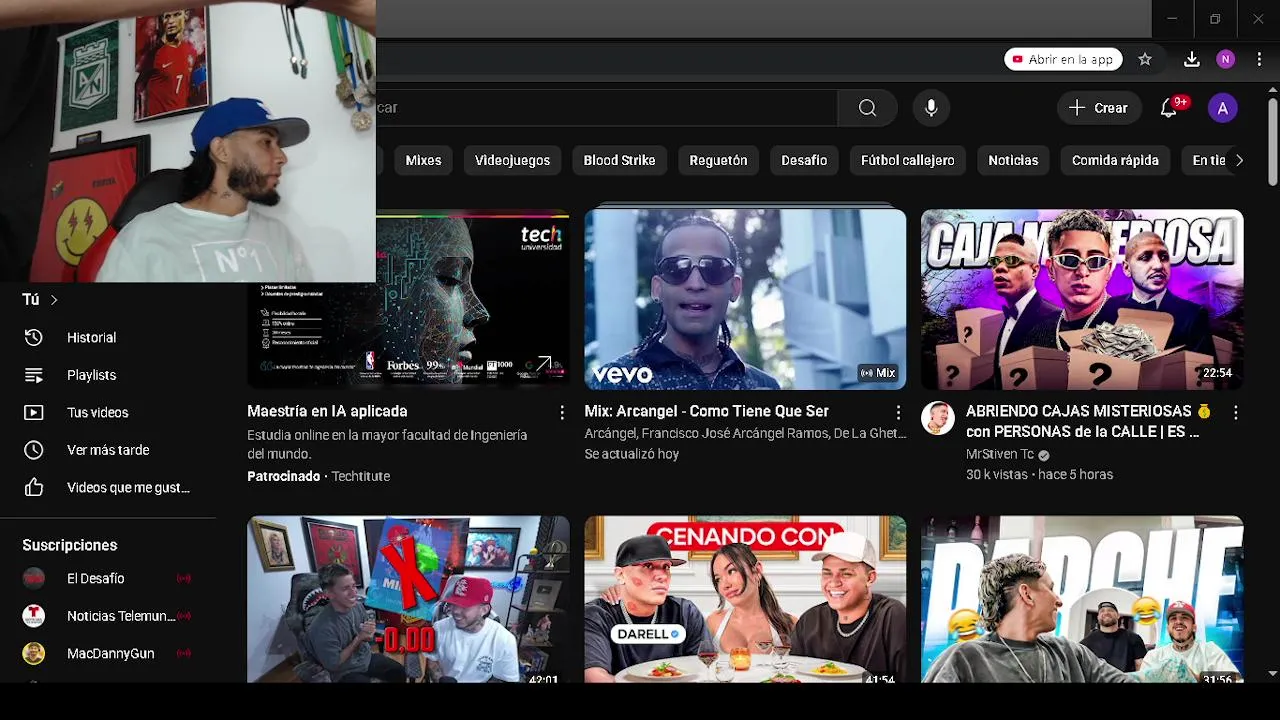Click 'Se actualizó hoy' text
Screen dimensions: 1280x720
click(632, 454)
